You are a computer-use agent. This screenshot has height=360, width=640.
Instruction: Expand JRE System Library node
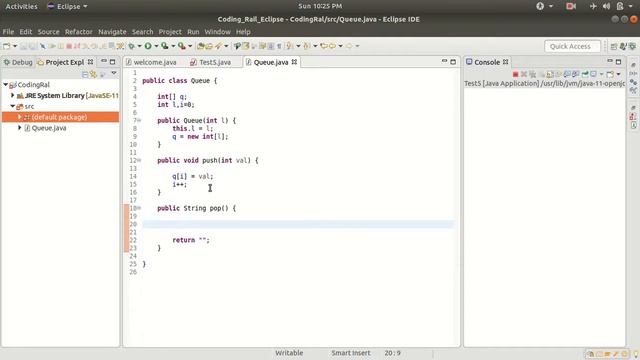click(x=13, y=95)
